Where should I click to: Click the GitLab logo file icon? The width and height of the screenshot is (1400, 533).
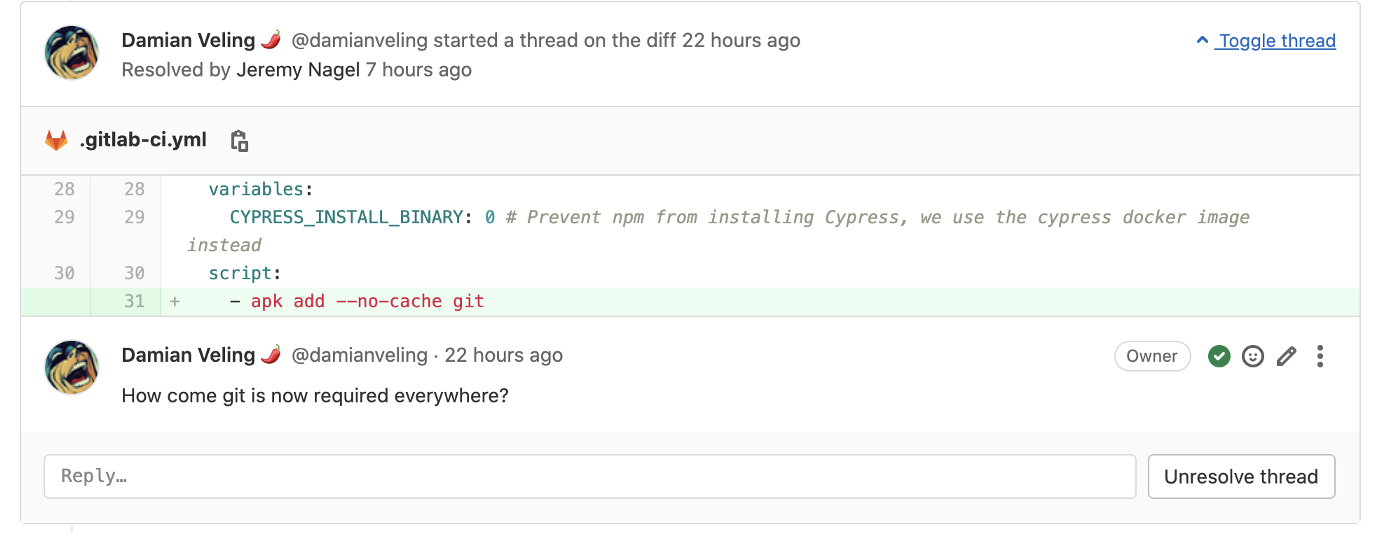[x=56, y=141]
